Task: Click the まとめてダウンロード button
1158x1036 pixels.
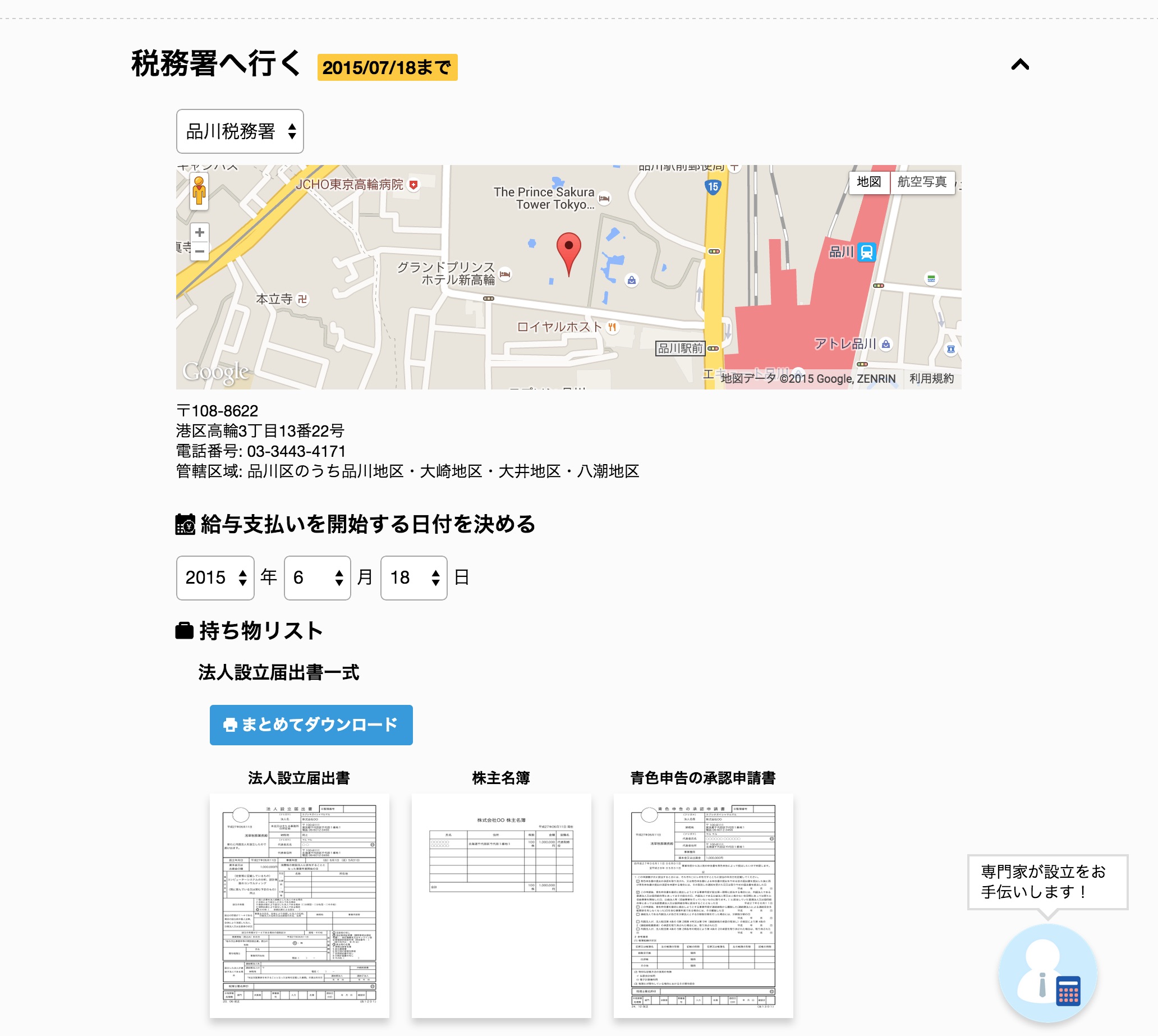Action: [311, 725]
